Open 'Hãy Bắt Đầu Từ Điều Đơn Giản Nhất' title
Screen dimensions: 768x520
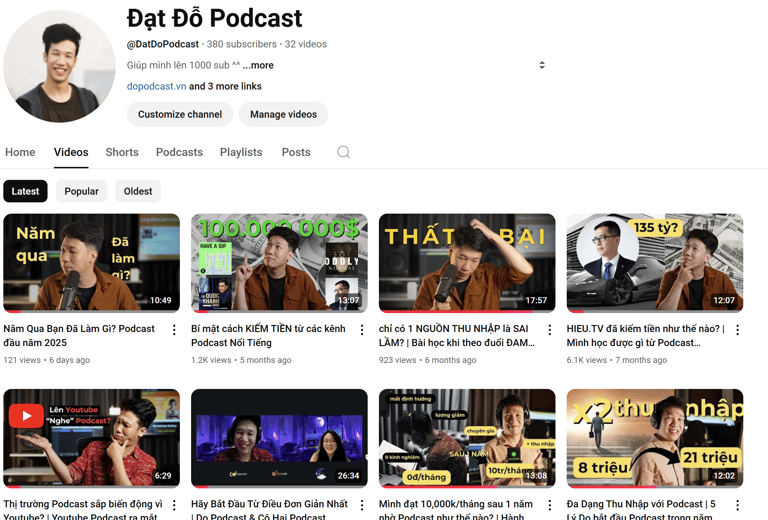tap(269, 509)
